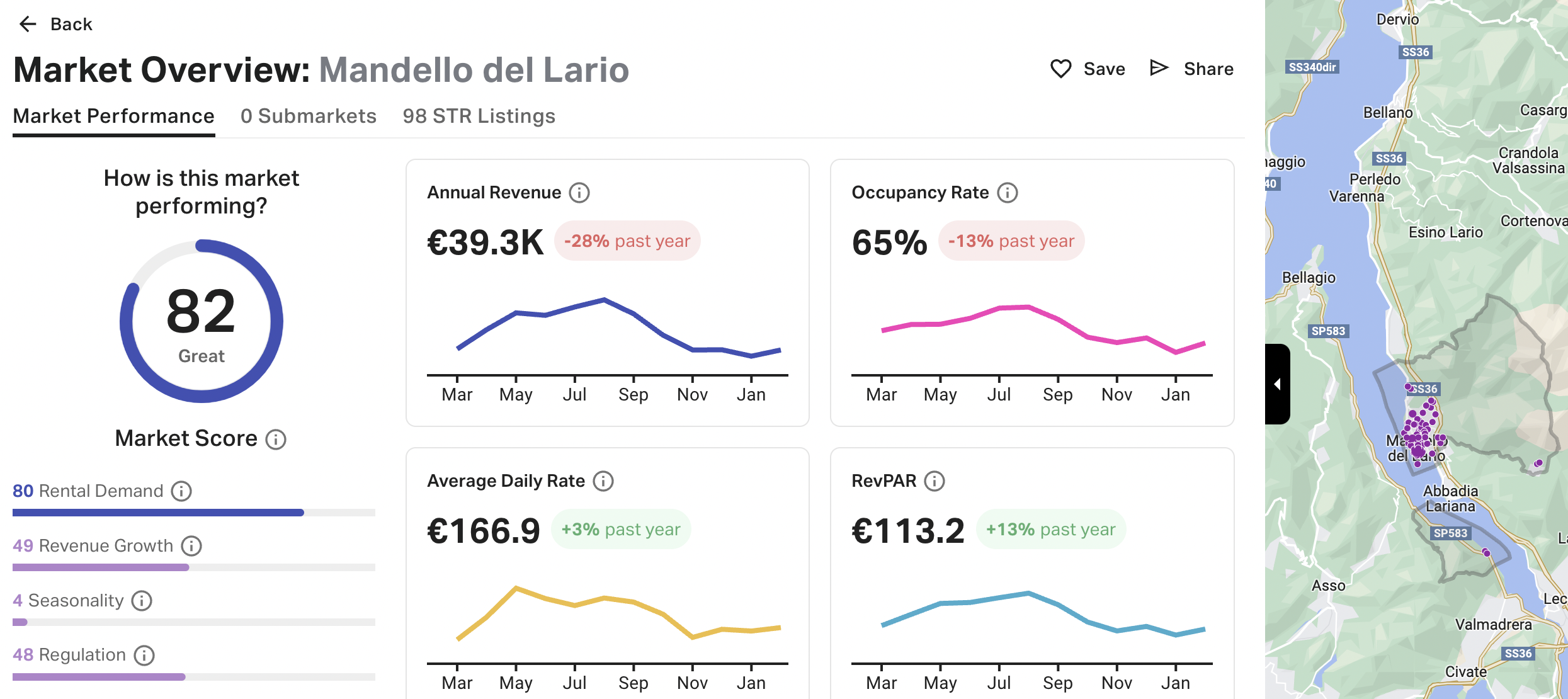Open the 98 STR Listings tab
Screen dimensions: 1568x699
[479, 116]
